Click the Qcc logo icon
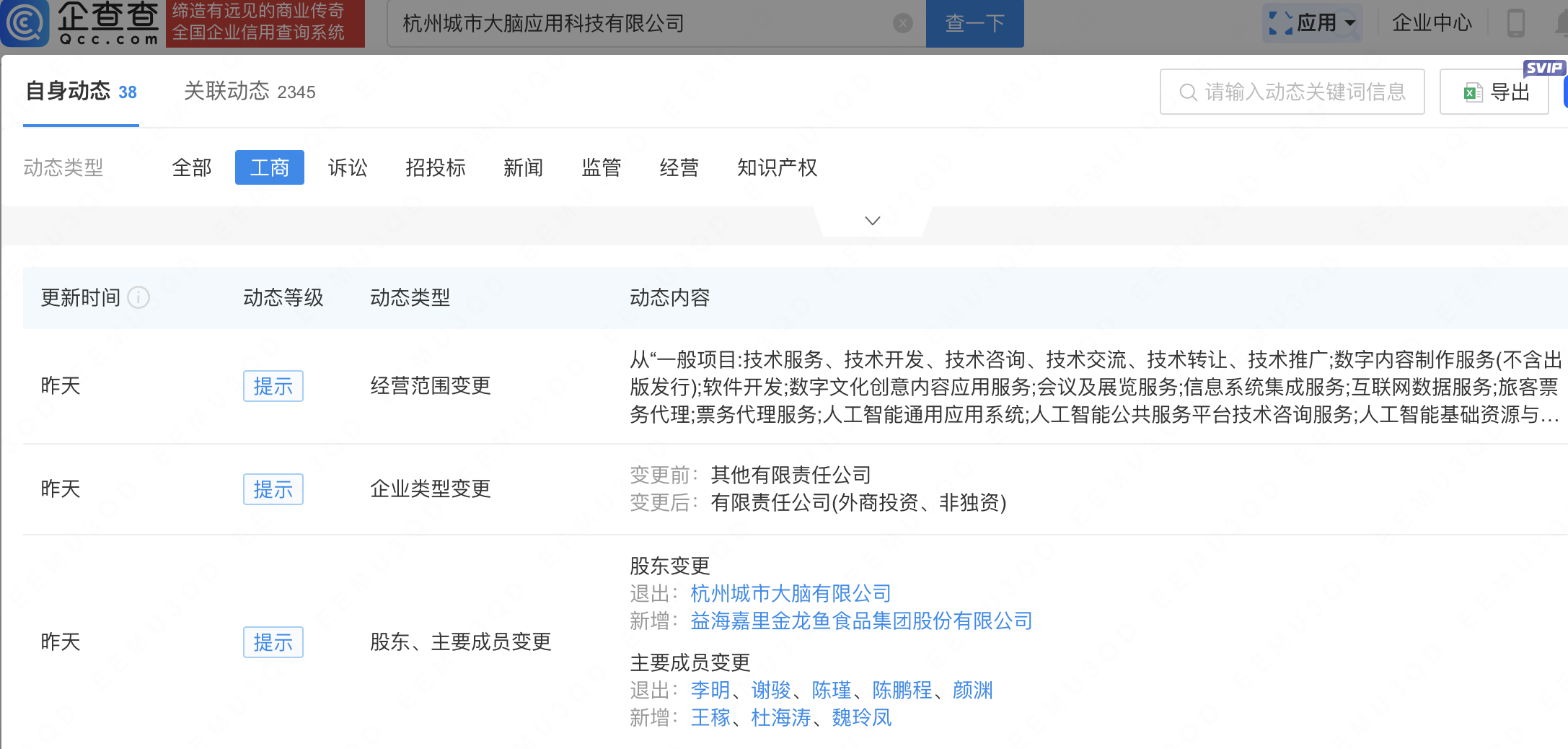The height and width of the screenshot is (749, 1568). tap(25, 23)
